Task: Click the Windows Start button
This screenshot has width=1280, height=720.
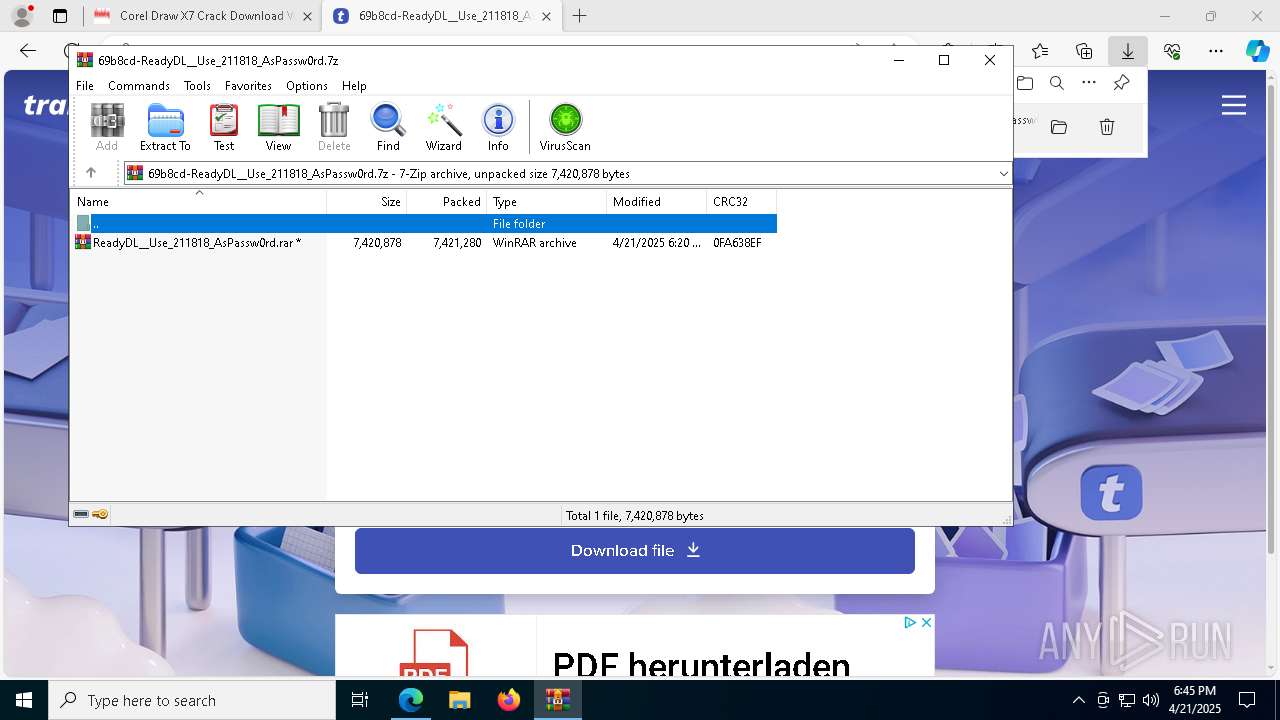Action: (24, 700)
